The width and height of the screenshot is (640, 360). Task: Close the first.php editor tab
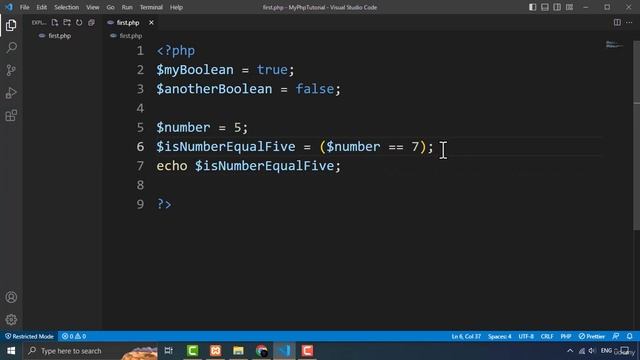(x=151, y=22)
